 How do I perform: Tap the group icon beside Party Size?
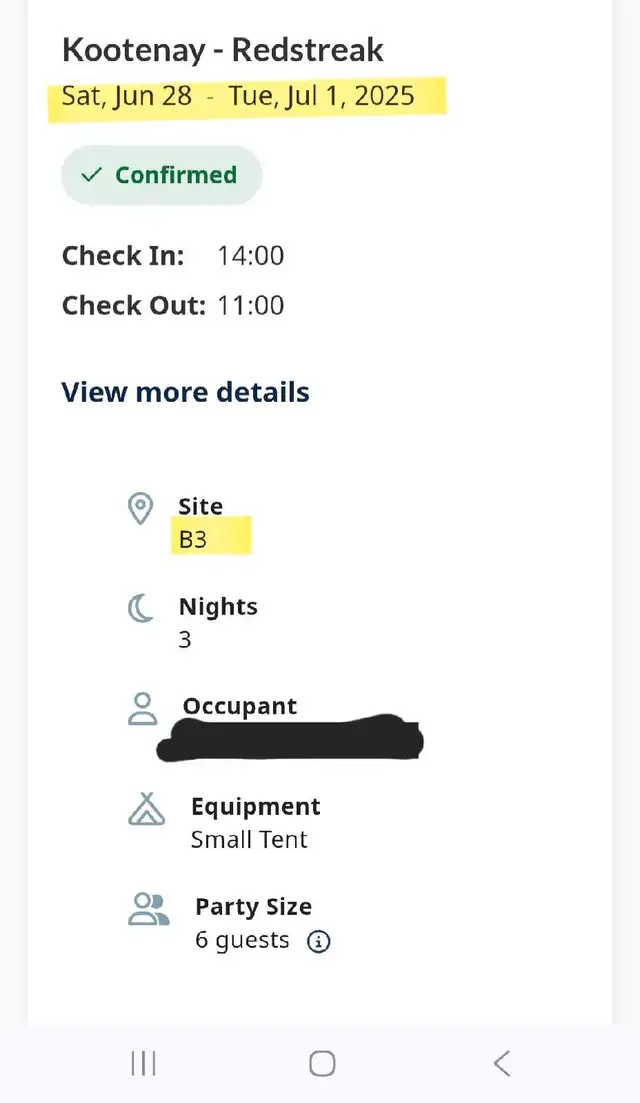[148, 908]
